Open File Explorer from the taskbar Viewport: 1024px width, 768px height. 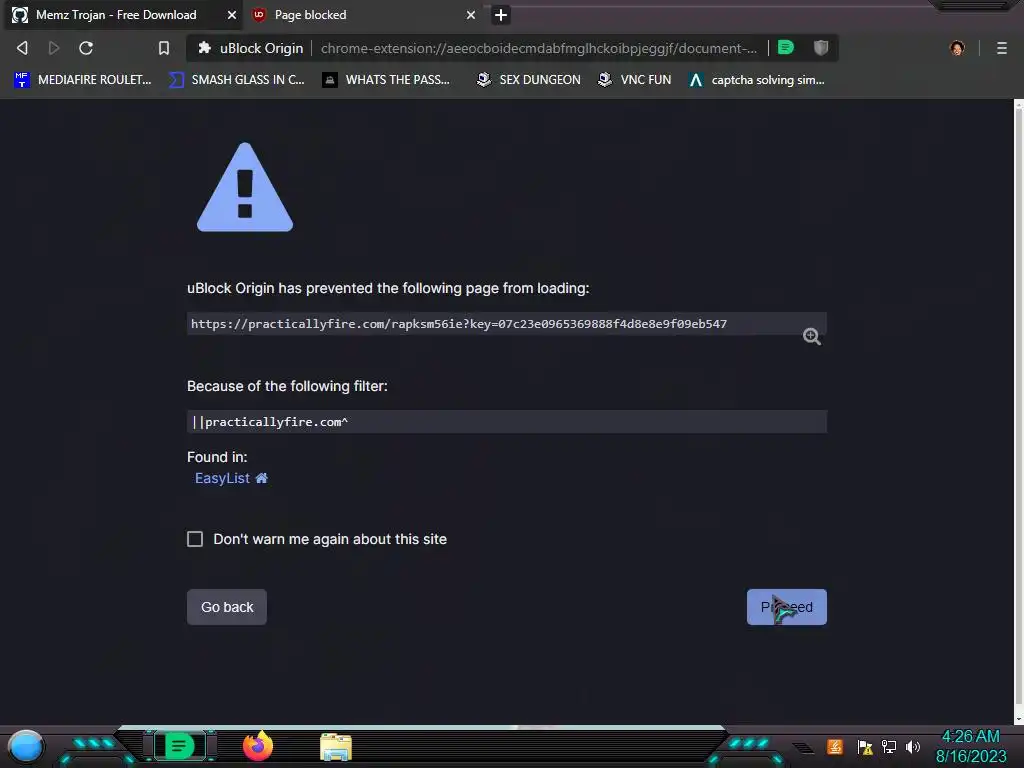(336, 746)
